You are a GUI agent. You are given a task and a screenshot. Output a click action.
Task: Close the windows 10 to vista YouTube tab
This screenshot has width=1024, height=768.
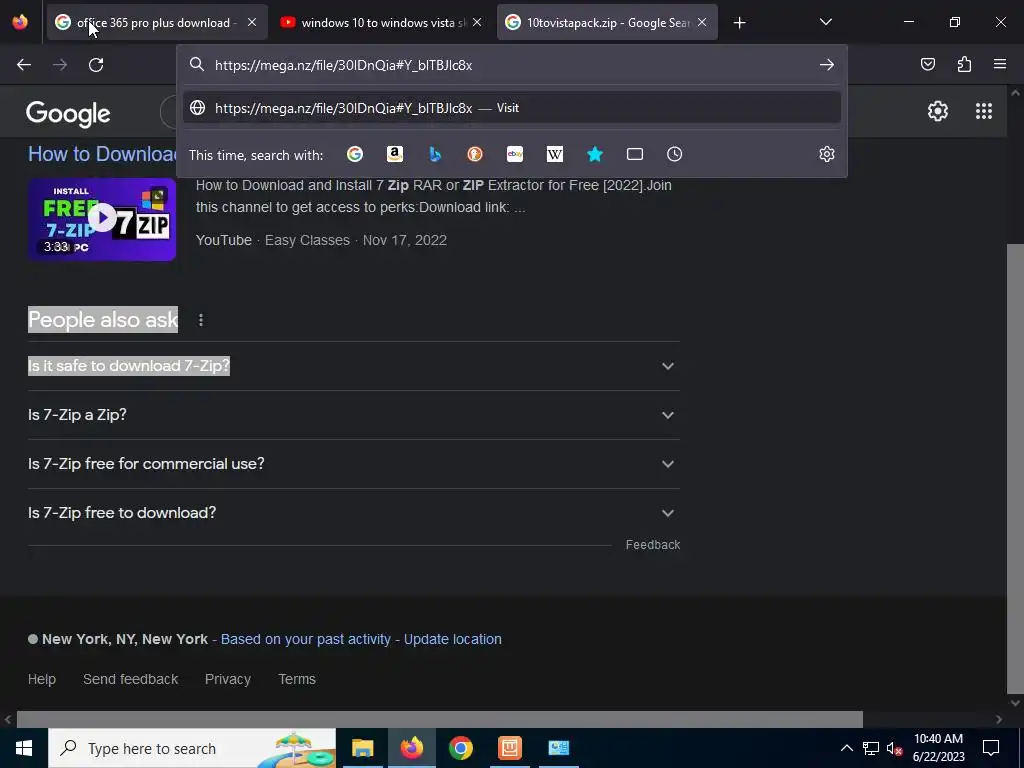tap(477, 22)
